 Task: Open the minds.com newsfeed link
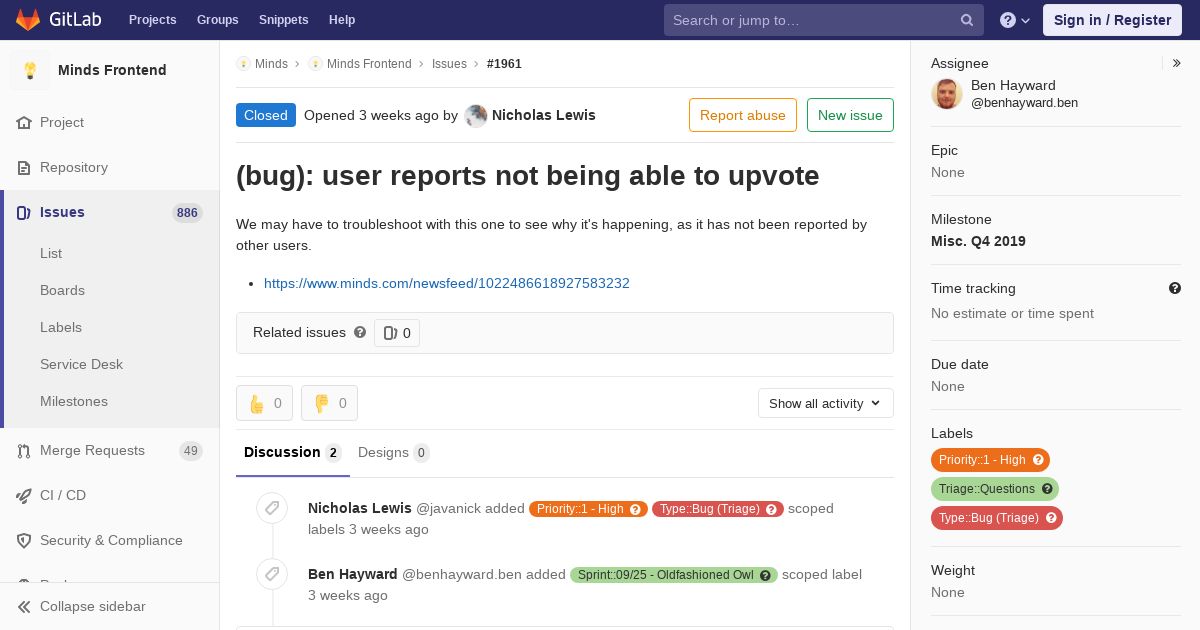[x=447, y=283]
